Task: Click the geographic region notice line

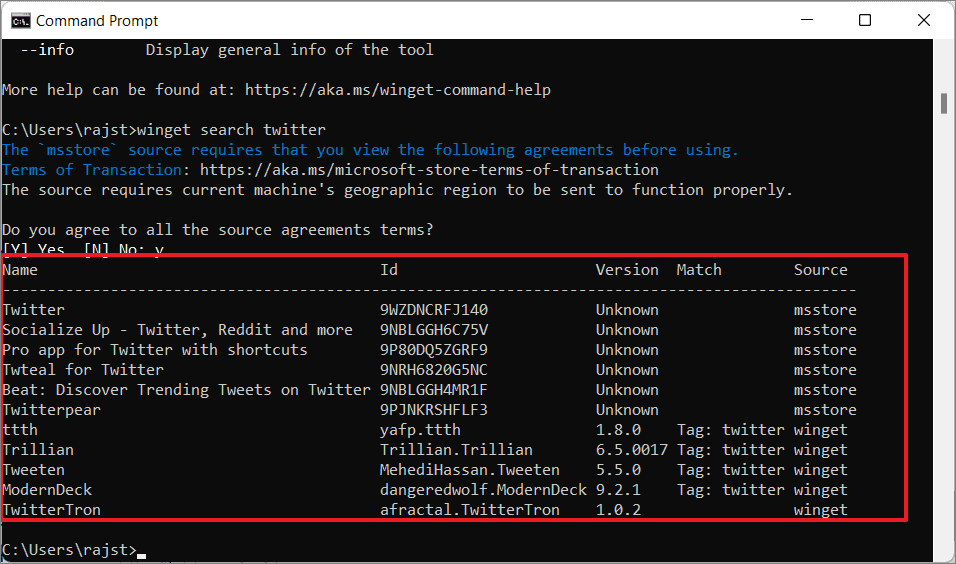Action: coord(398,190)
